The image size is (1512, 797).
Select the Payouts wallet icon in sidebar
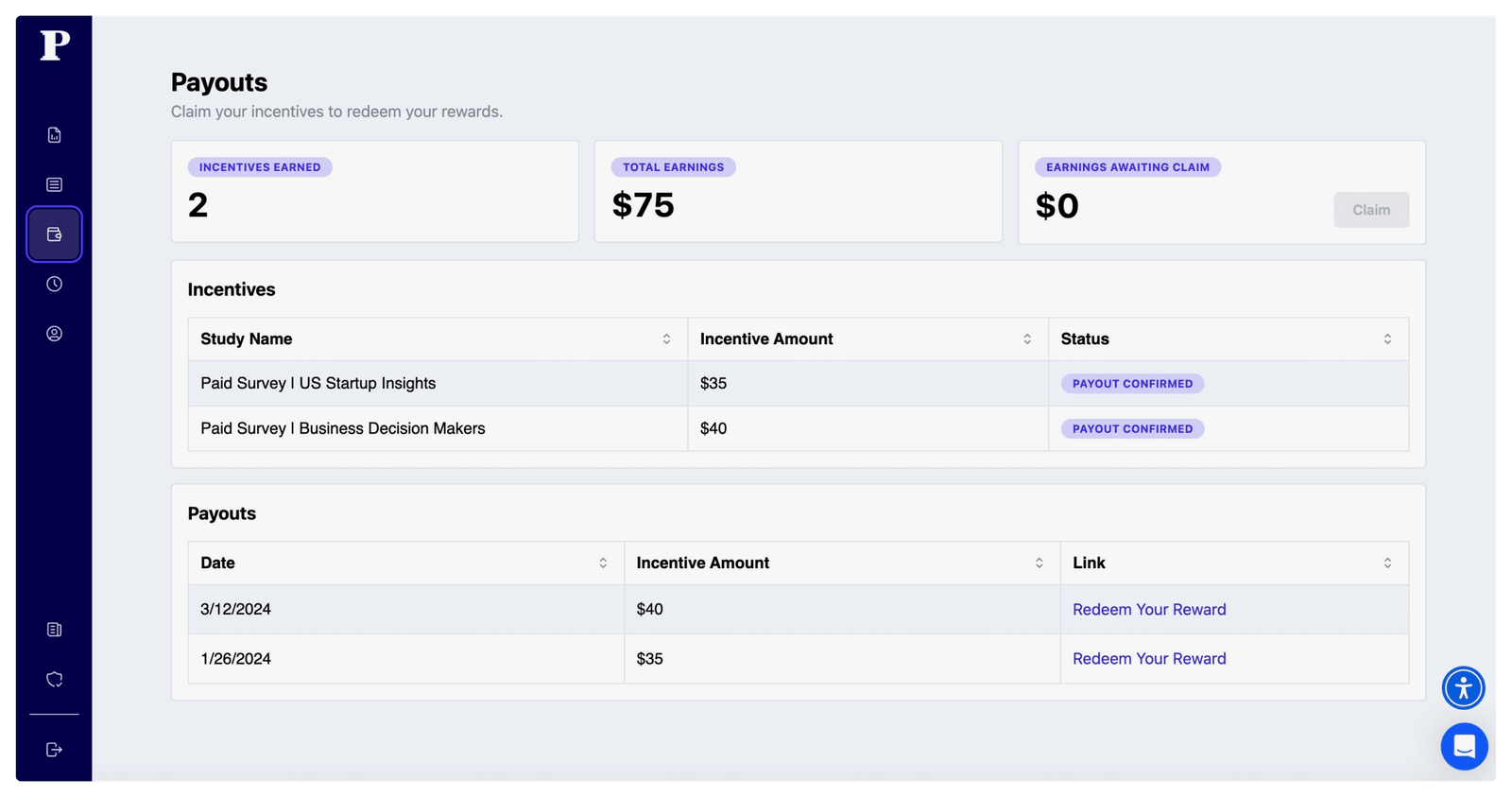click(x=54, y=234)
